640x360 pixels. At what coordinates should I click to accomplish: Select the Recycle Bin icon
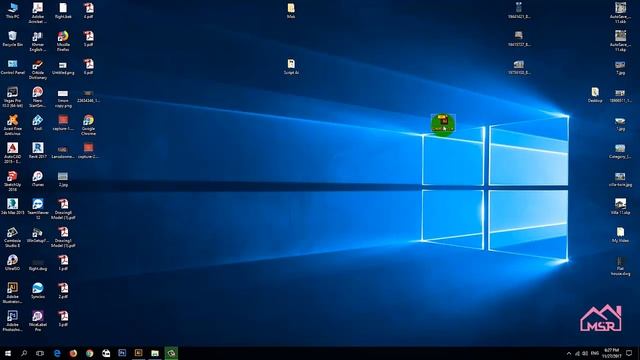tap(13, 39)
